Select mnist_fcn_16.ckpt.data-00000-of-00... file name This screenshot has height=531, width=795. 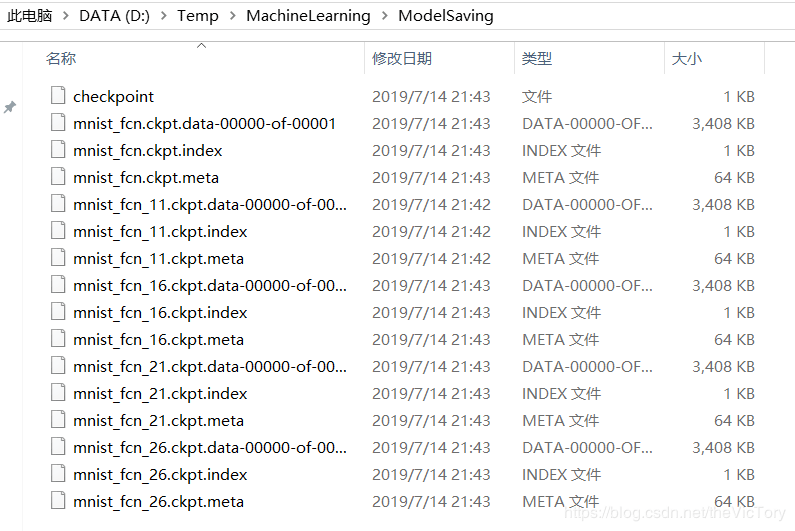tap(210, 286)
